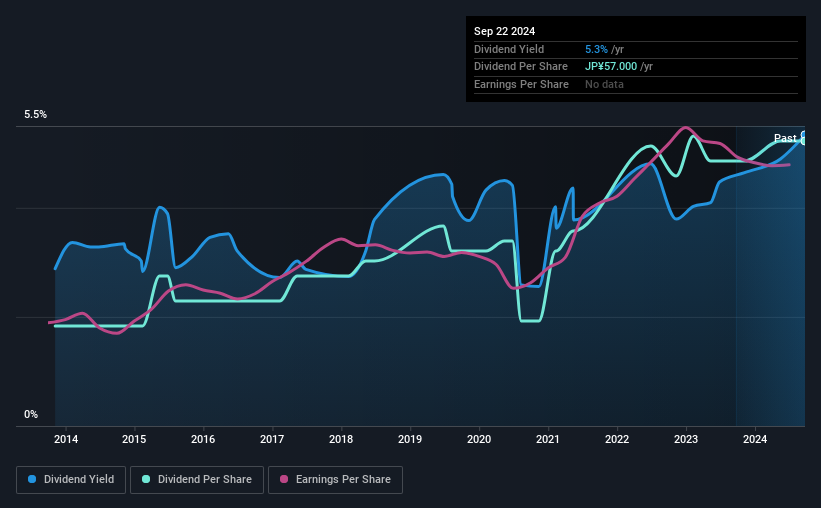
Task: Click the teal Dividend Per Share legend dot
Action: (x=146, y=479)
